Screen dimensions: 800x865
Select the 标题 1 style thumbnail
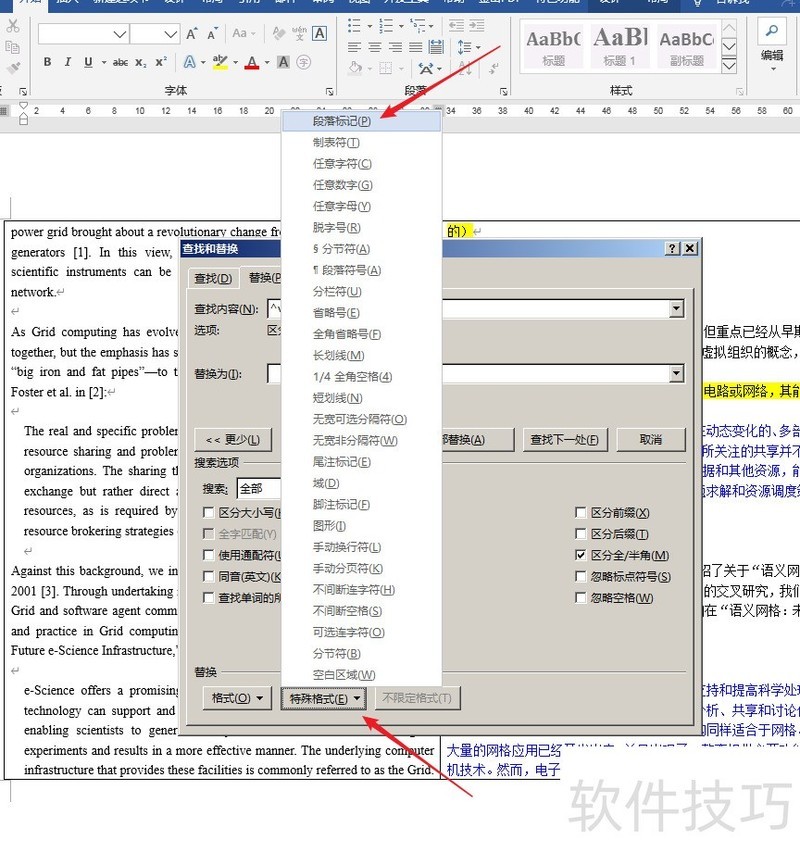[620, 45]
